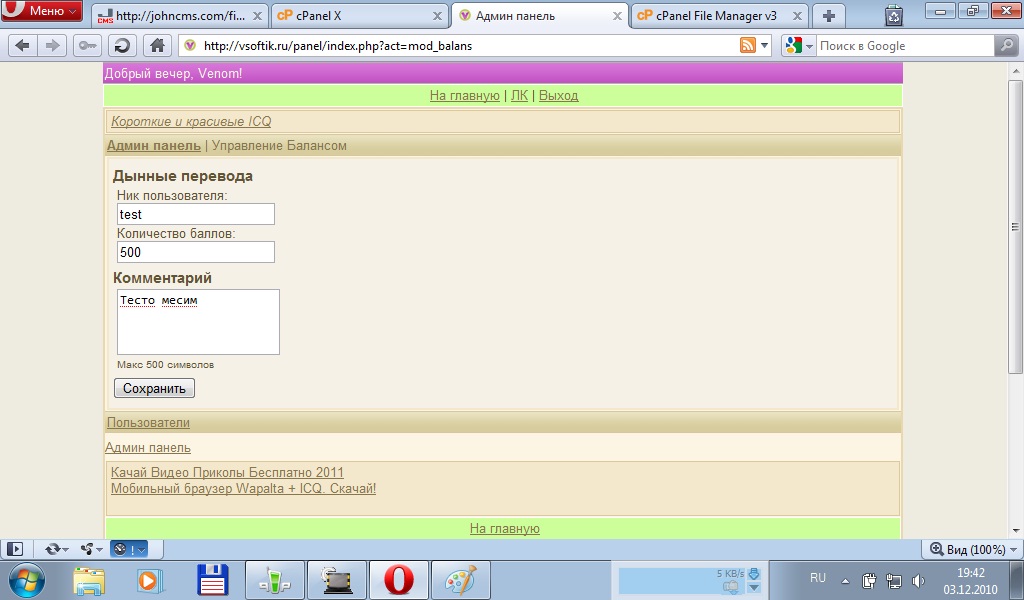The image size is (1024, 600).
Task: Switch to the johncms.com tab
Action: coord(180,16)
